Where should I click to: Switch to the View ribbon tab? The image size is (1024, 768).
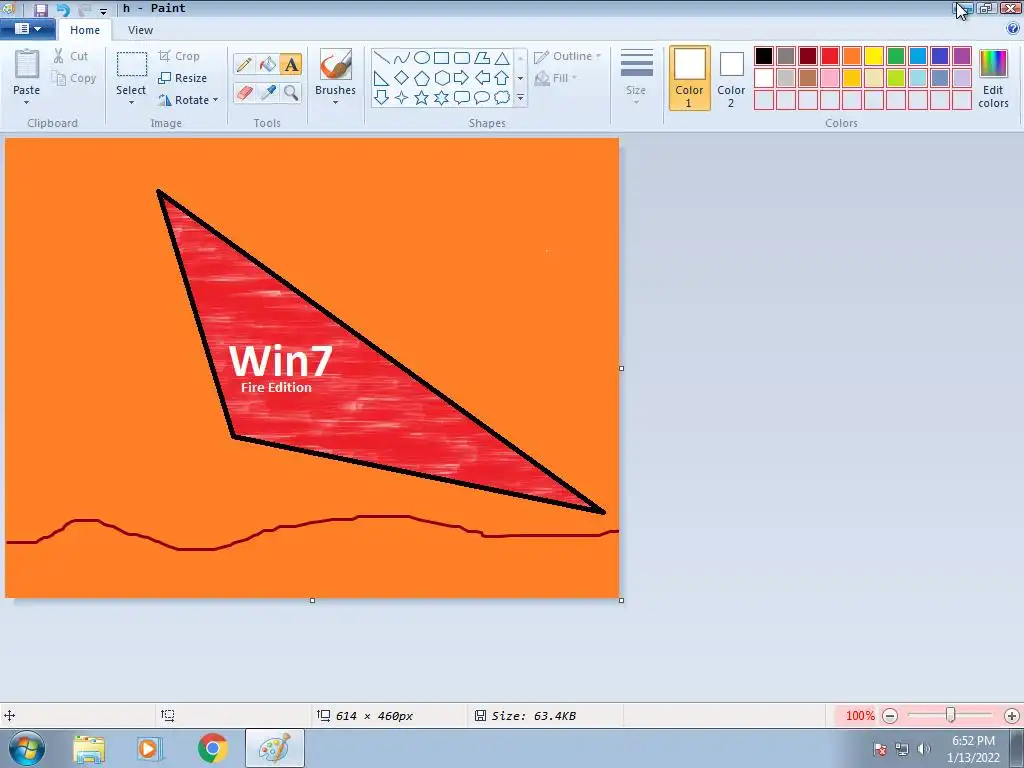click(140, 30)
